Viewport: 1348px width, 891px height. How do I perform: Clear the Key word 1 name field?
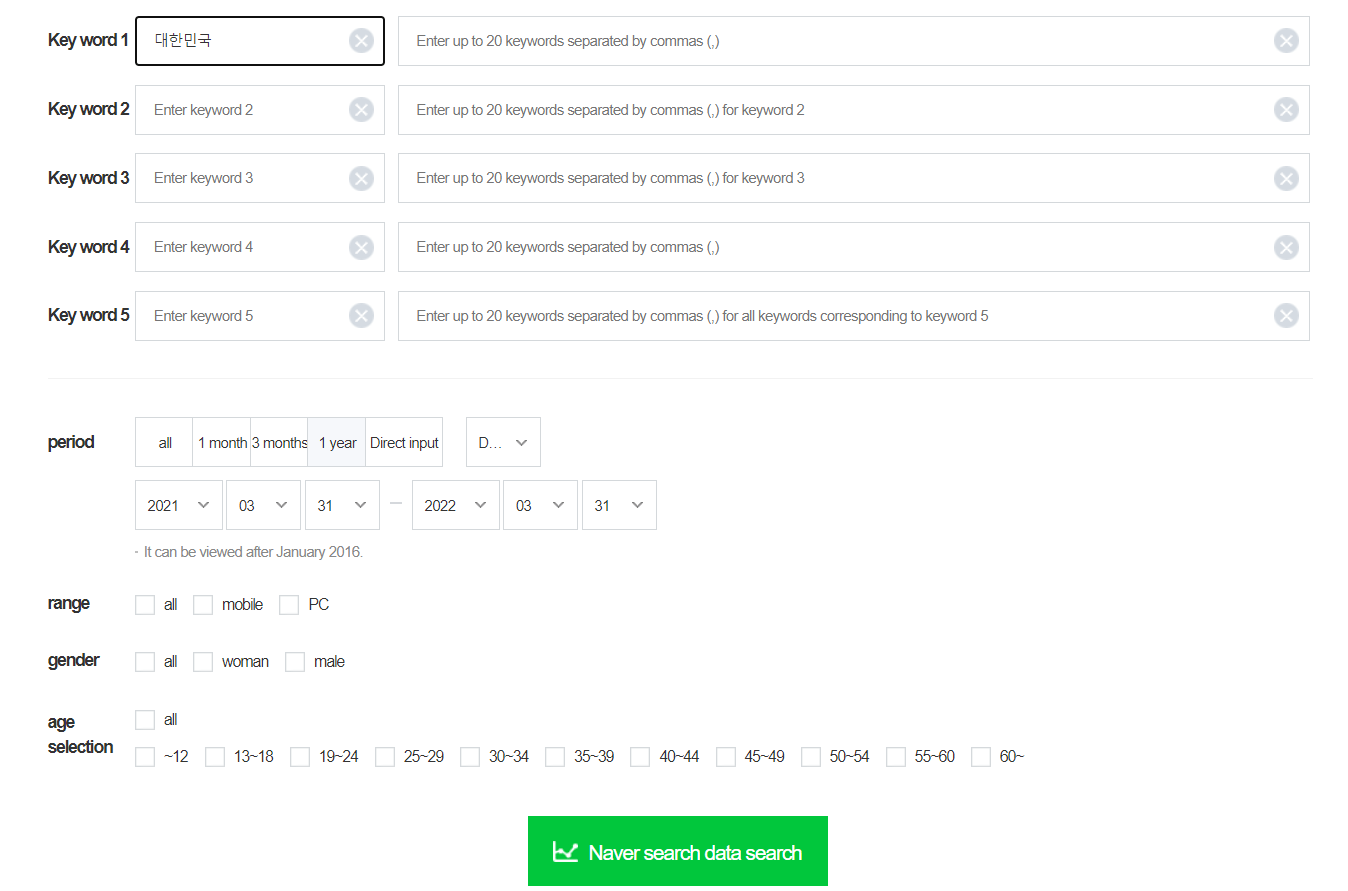coord(361,41)
